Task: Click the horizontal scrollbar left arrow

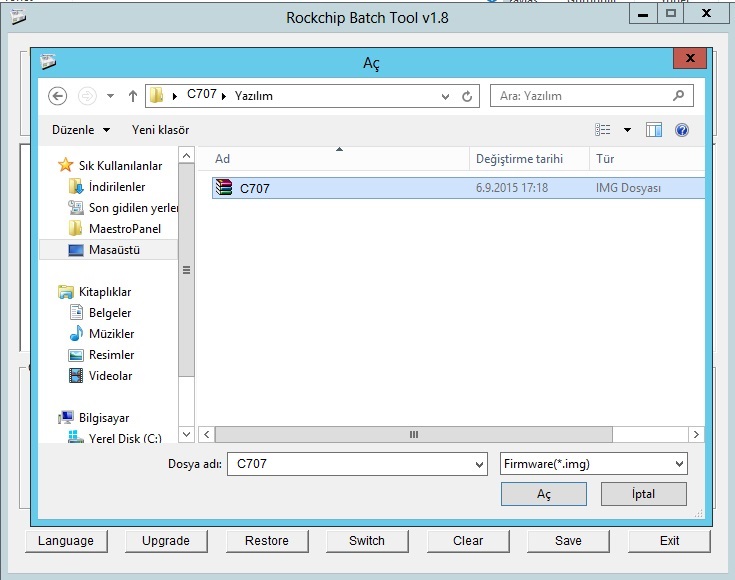Action: tap(207, 434)
